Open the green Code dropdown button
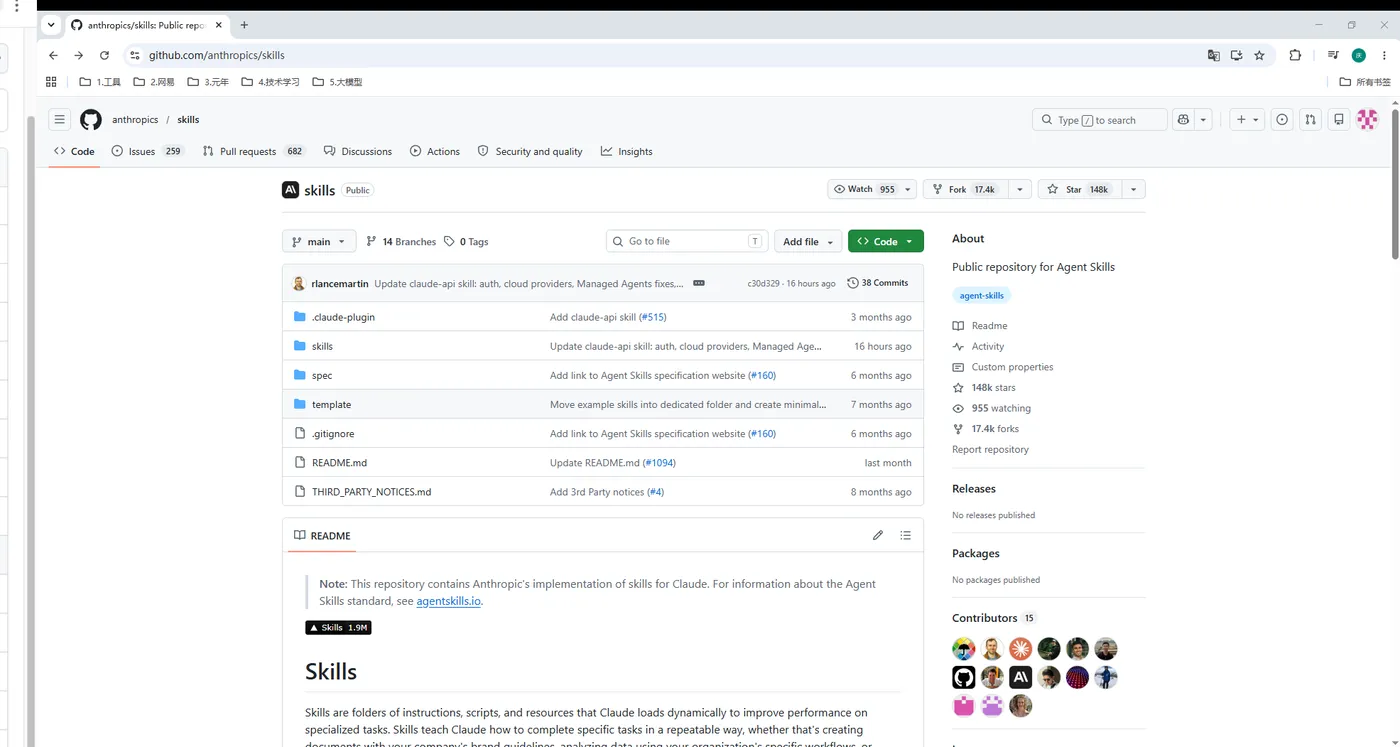 click(886, 241)
